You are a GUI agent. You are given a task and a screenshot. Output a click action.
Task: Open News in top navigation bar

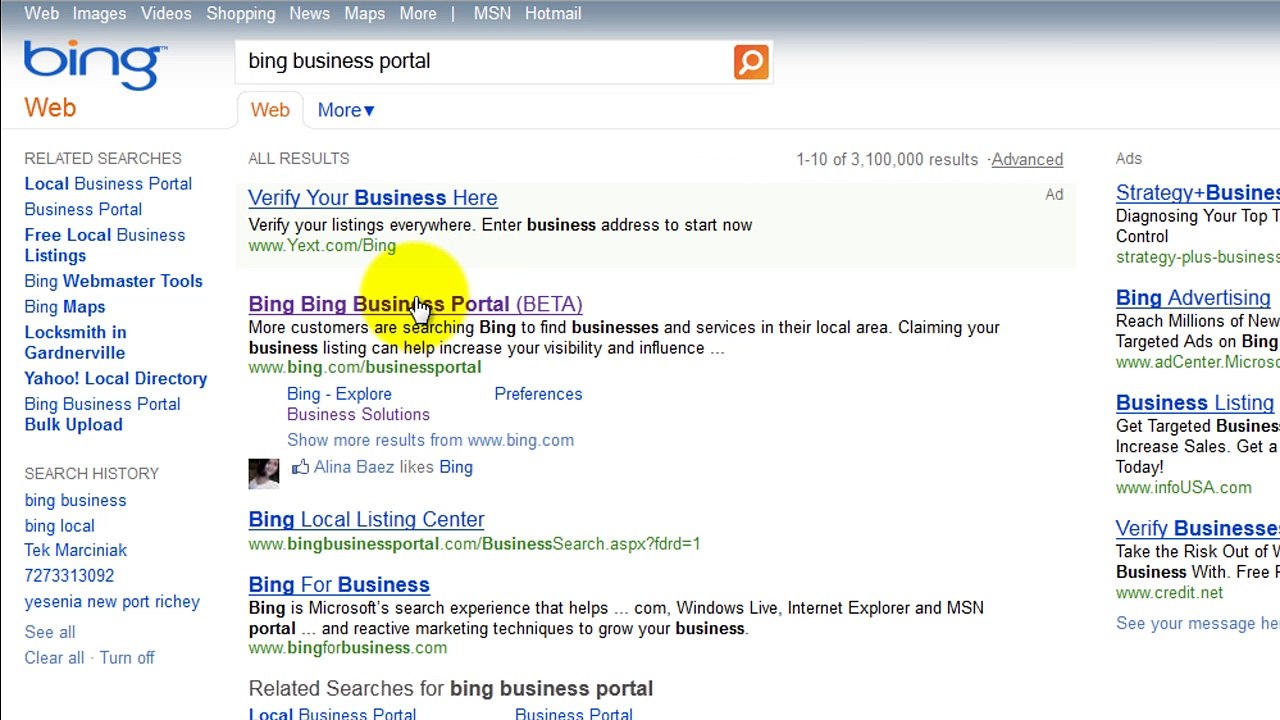(x=309, y=13)
